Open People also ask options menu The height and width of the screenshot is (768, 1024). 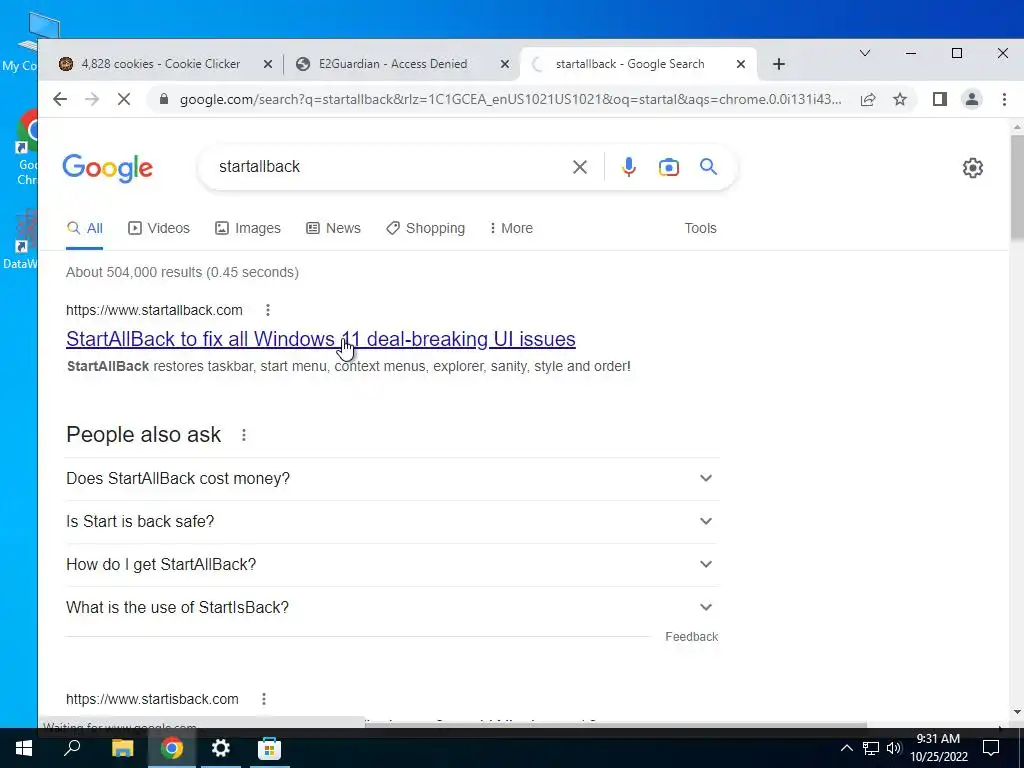click(244, 435)
